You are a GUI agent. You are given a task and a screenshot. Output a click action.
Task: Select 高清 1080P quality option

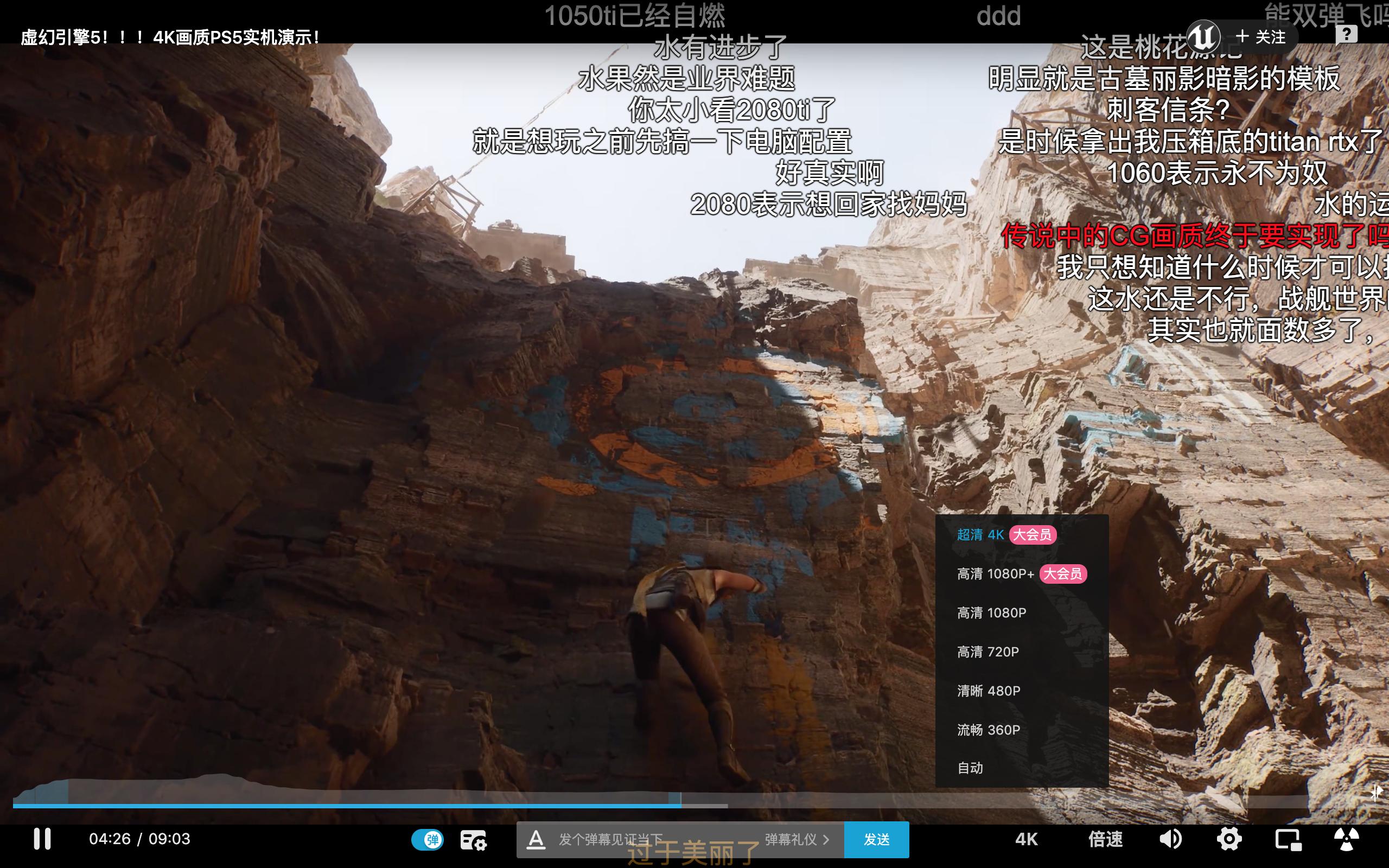tap(991, 612)
